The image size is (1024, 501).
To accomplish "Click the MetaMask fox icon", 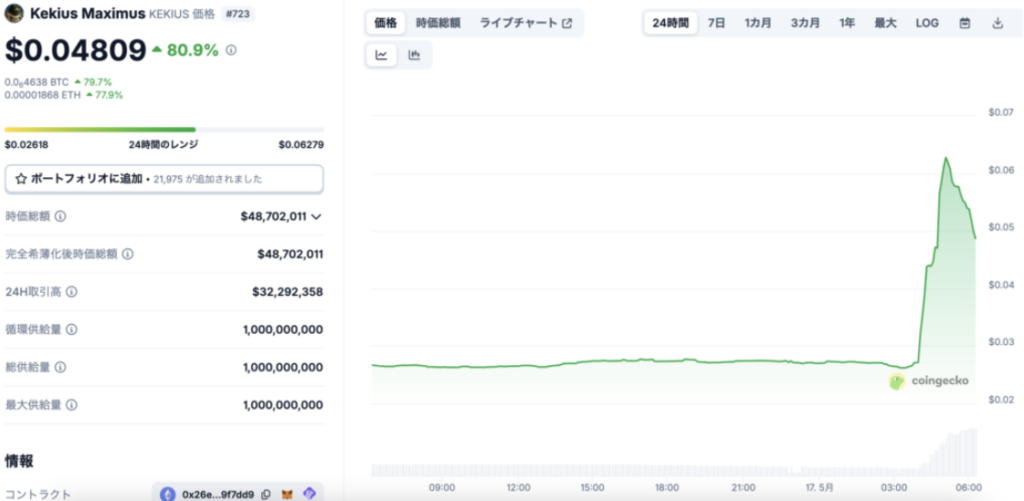I will [287, 494].
